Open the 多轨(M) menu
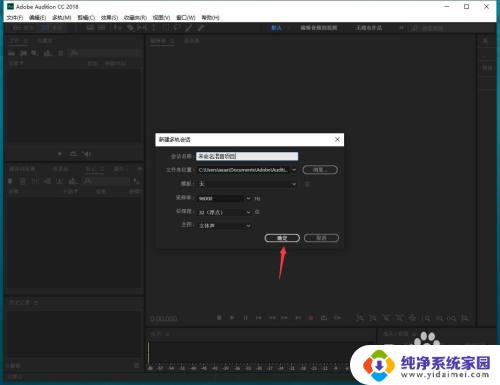The width and height of the screenshot is (500, 385). [x=62, y=17]
